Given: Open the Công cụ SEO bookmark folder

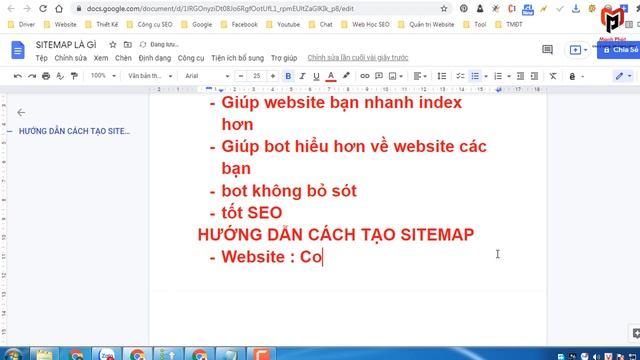Looking at the screenshot, I should [x=150, y=24].
